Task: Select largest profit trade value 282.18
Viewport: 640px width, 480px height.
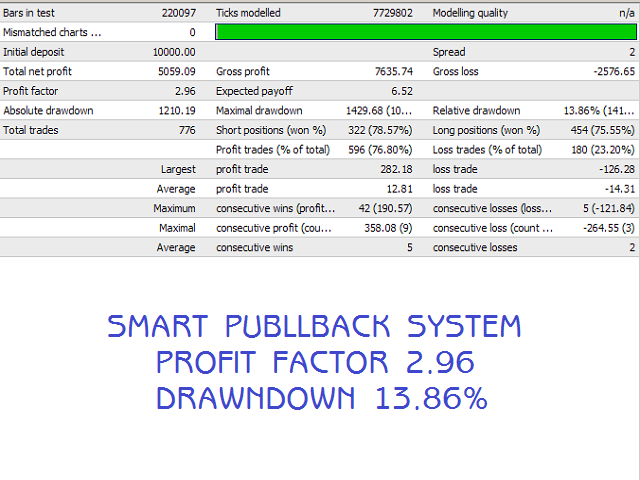Action: coord(396,169)
